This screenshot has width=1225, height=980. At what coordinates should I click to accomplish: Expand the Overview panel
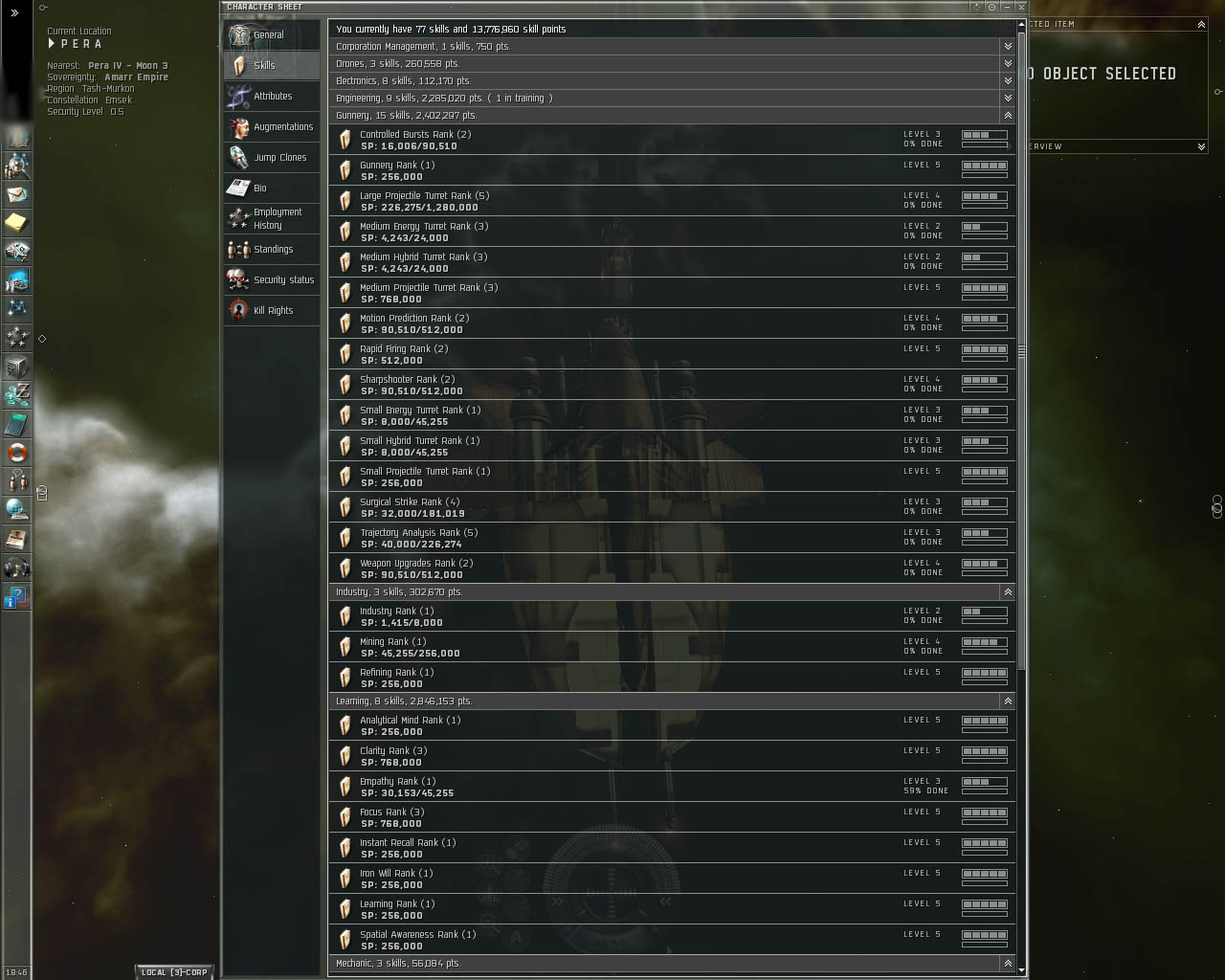(1201, 146)
